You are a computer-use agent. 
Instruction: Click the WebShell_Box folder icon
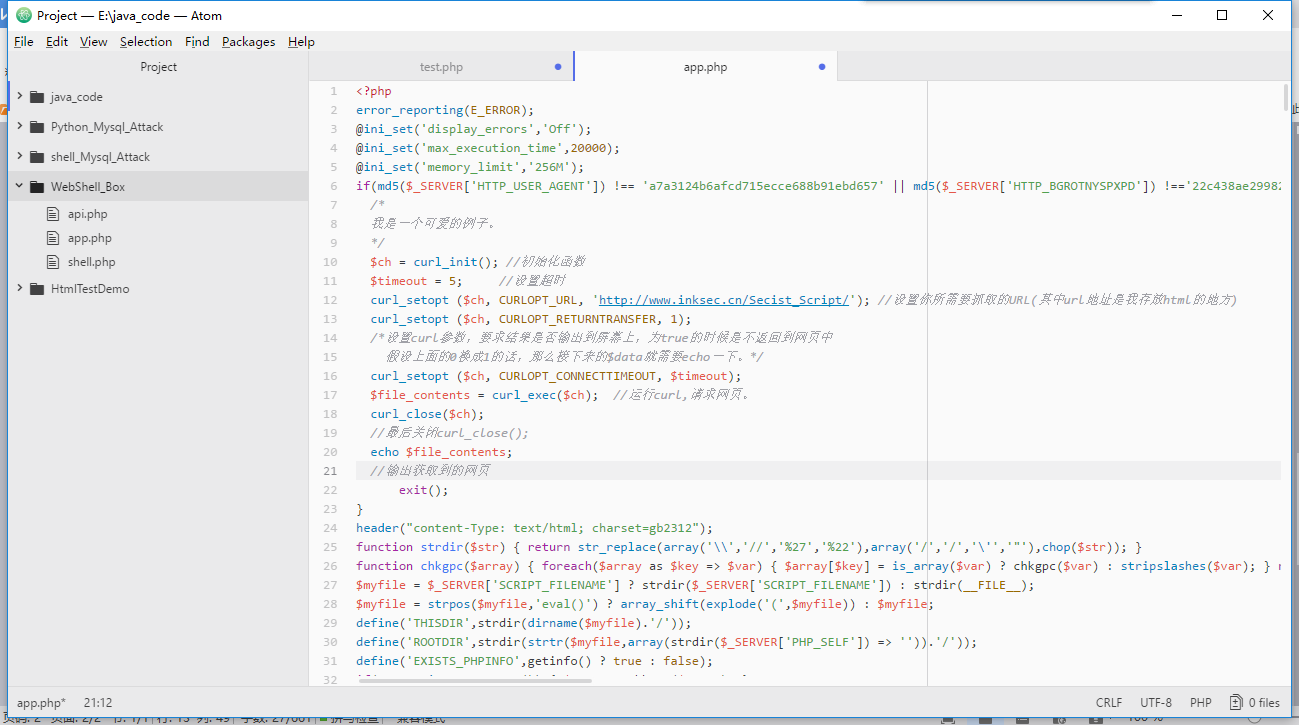point(37,187)
